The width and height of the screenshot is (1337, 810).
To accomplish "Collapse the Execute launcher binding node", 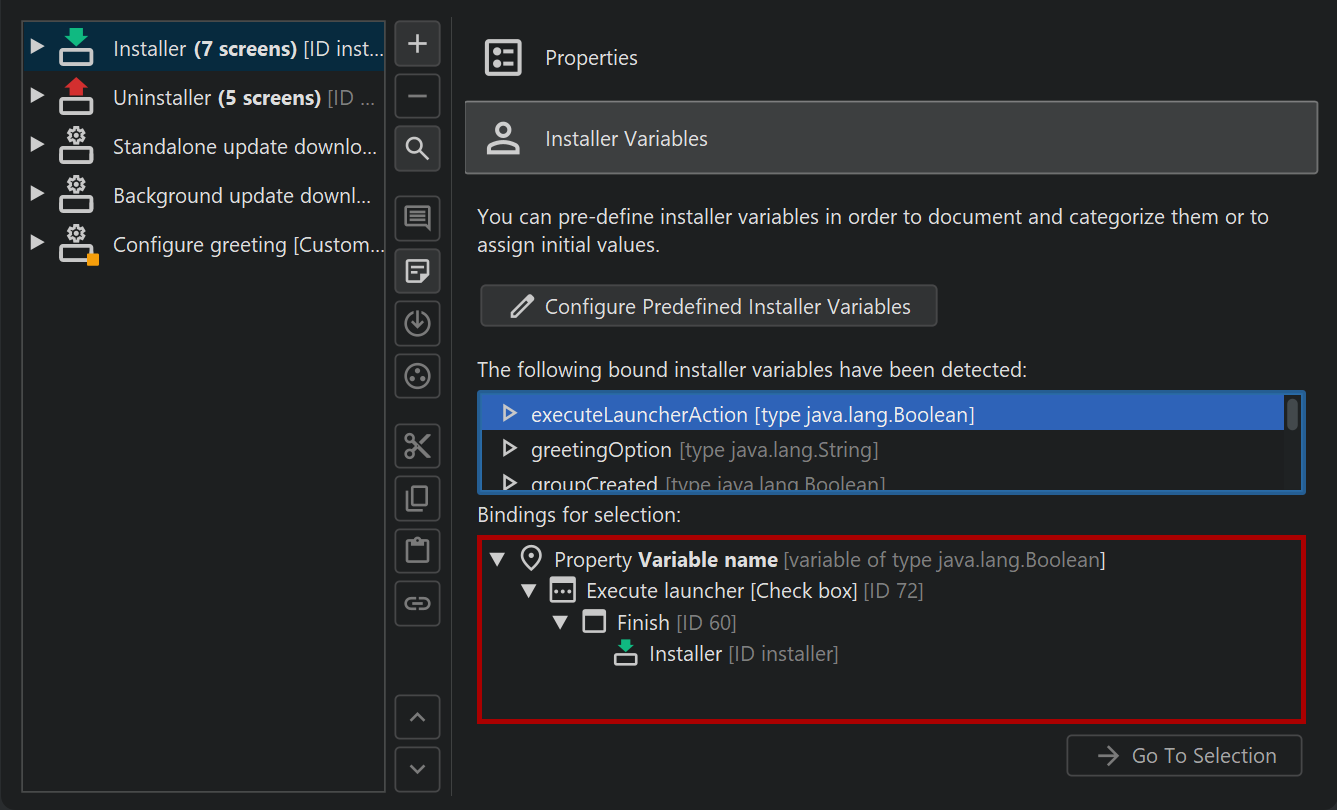I will click(x=530, y=591).
